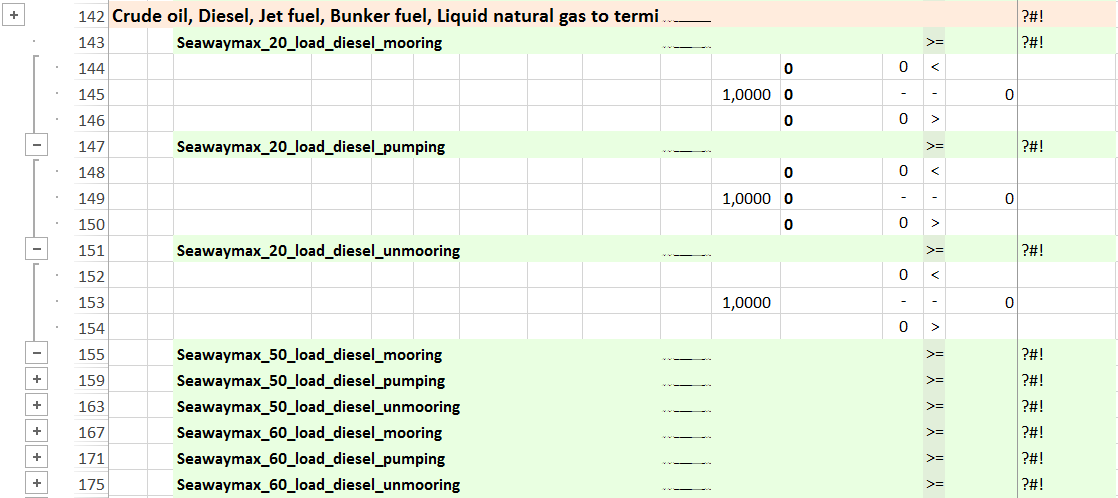Click row header 154
This screenshot has height=498, width=1118.
(90, 329)
